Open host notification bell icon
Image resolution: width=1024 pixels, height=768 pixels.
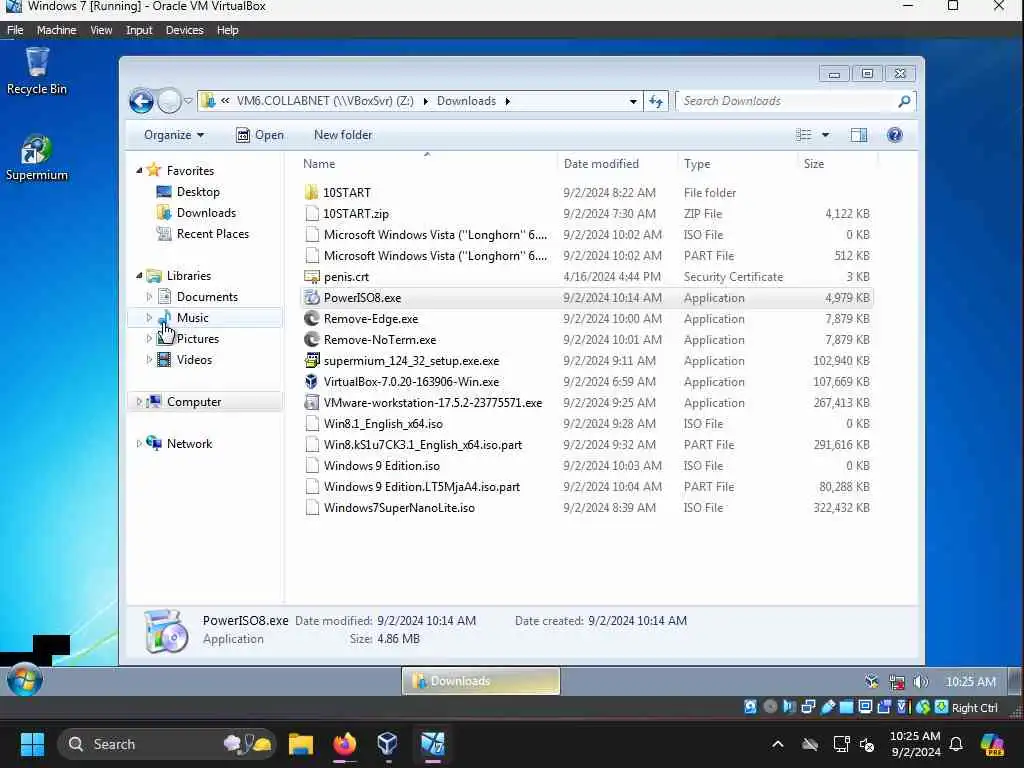pyautogui.click(x=956, y=744)
